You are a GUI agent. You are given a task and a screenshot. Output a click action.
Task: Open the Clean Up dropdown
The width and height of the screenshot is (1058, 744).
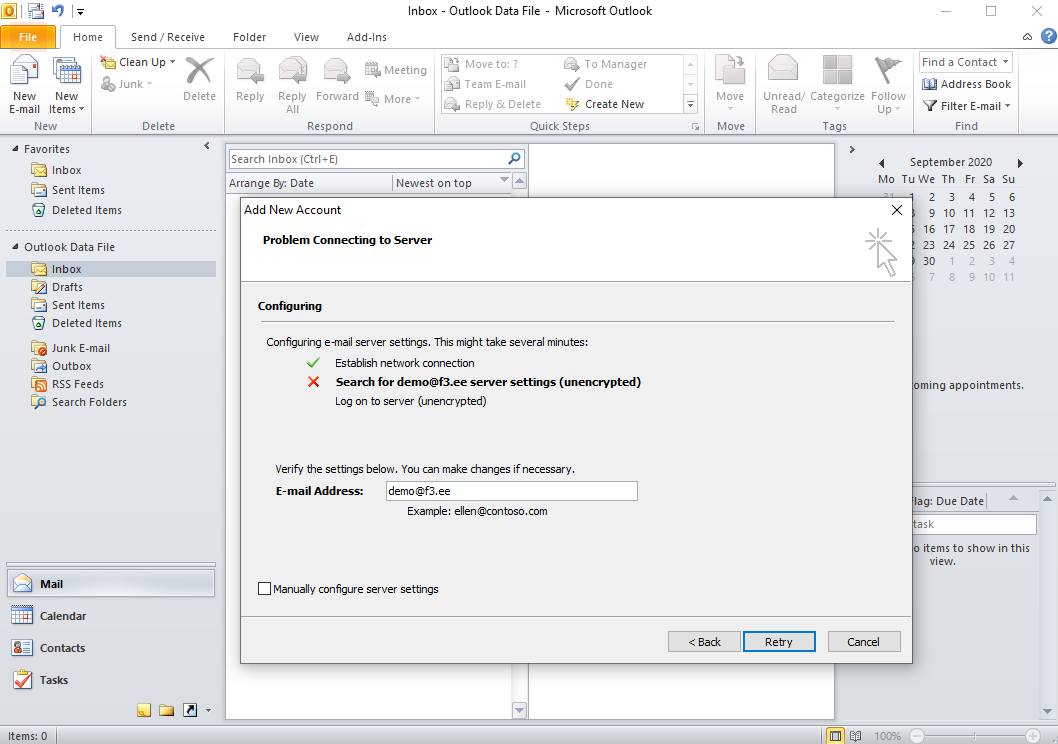[138, 62]
